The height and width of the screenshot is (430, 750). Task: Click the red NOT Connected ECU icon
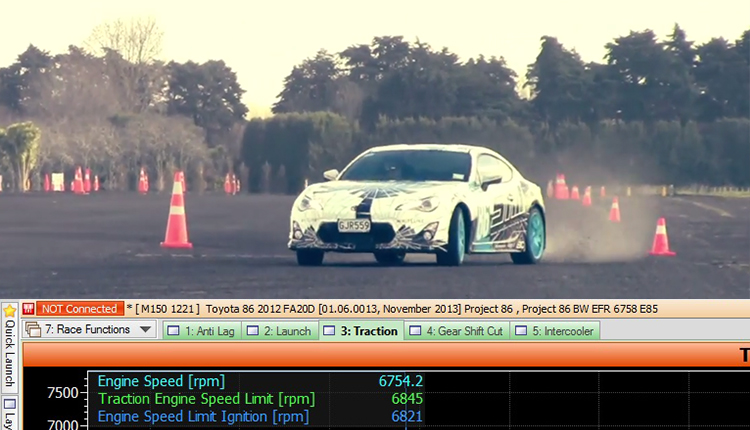pos(29,309)
